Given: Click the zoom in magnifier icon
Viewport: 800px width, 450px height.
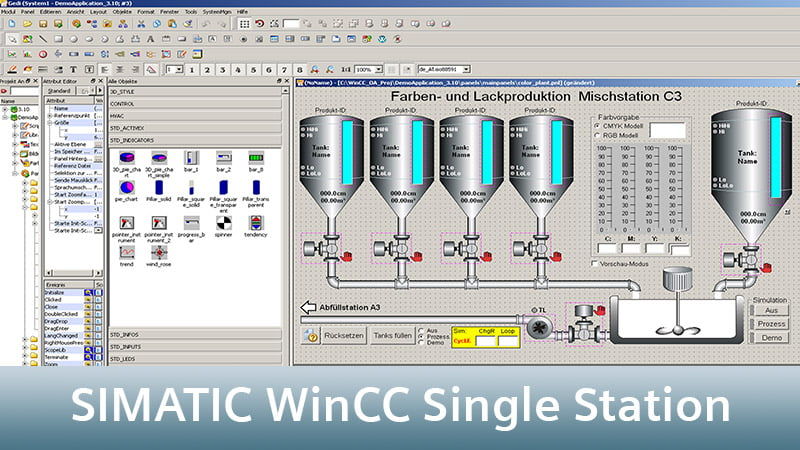Looking at the screenshot, I should (315, 69).
